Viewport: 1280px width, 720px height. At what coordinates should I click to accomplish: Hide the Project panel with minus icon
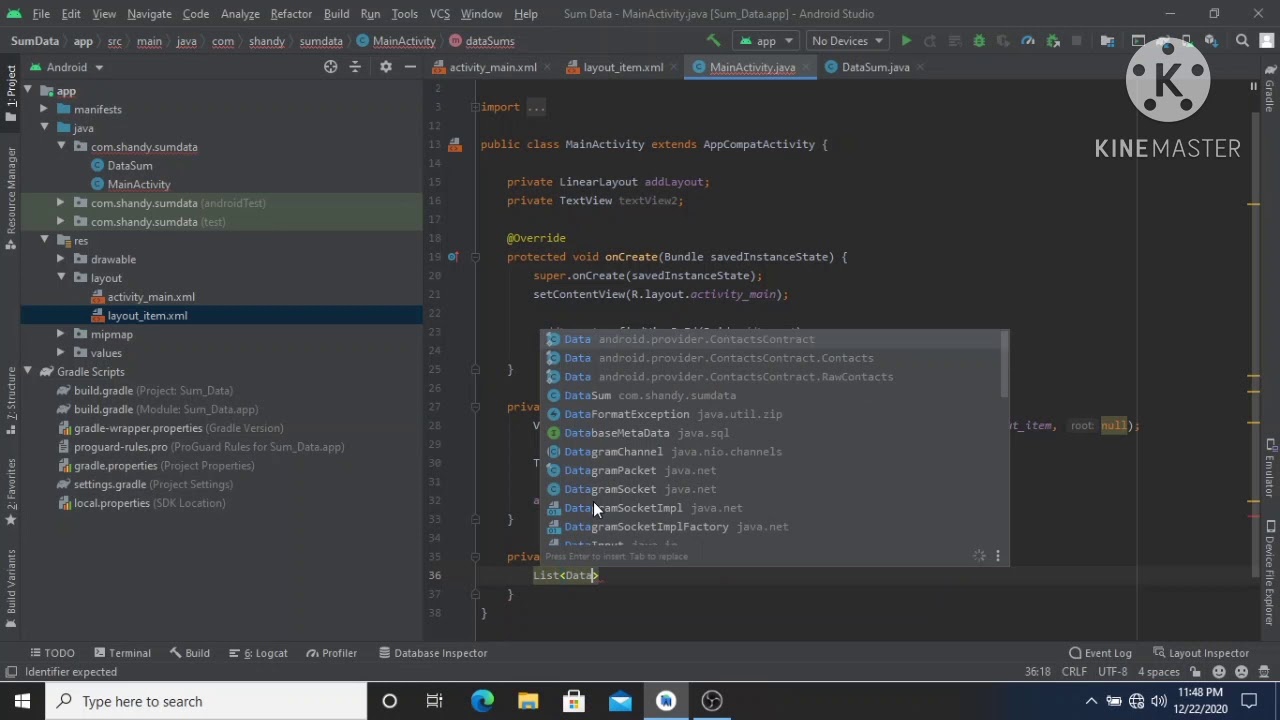(410, 67)
